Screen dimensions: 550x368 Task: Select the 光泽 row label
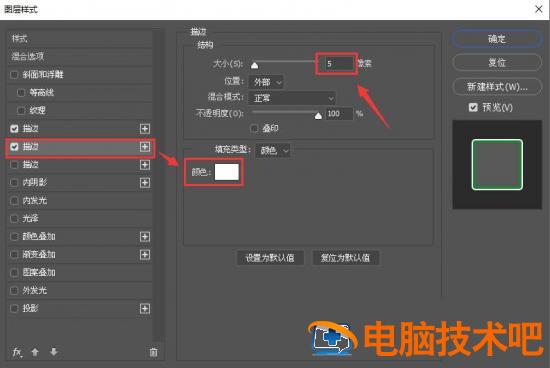(x=31, y=219)
